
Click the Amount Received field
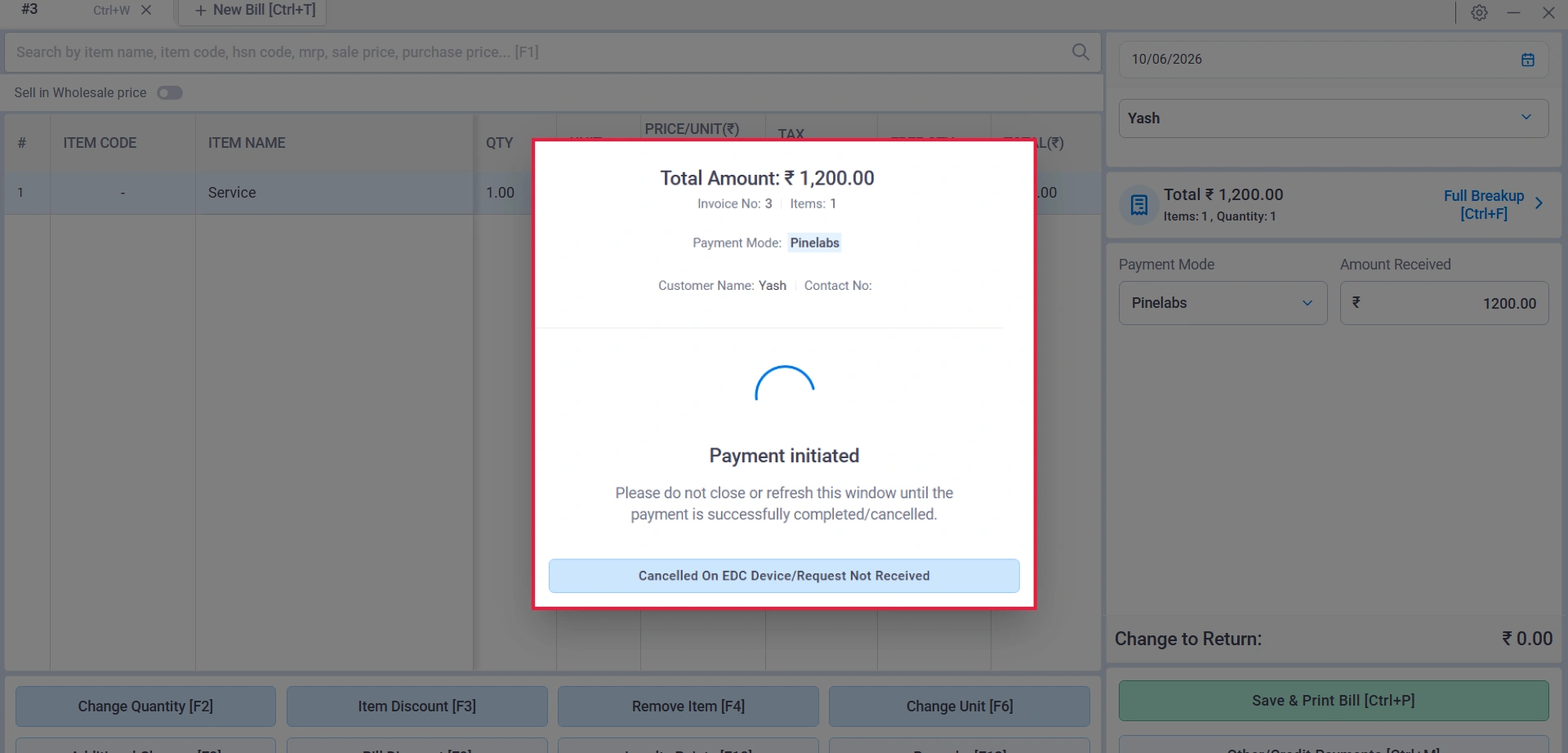coord(1444,303)
